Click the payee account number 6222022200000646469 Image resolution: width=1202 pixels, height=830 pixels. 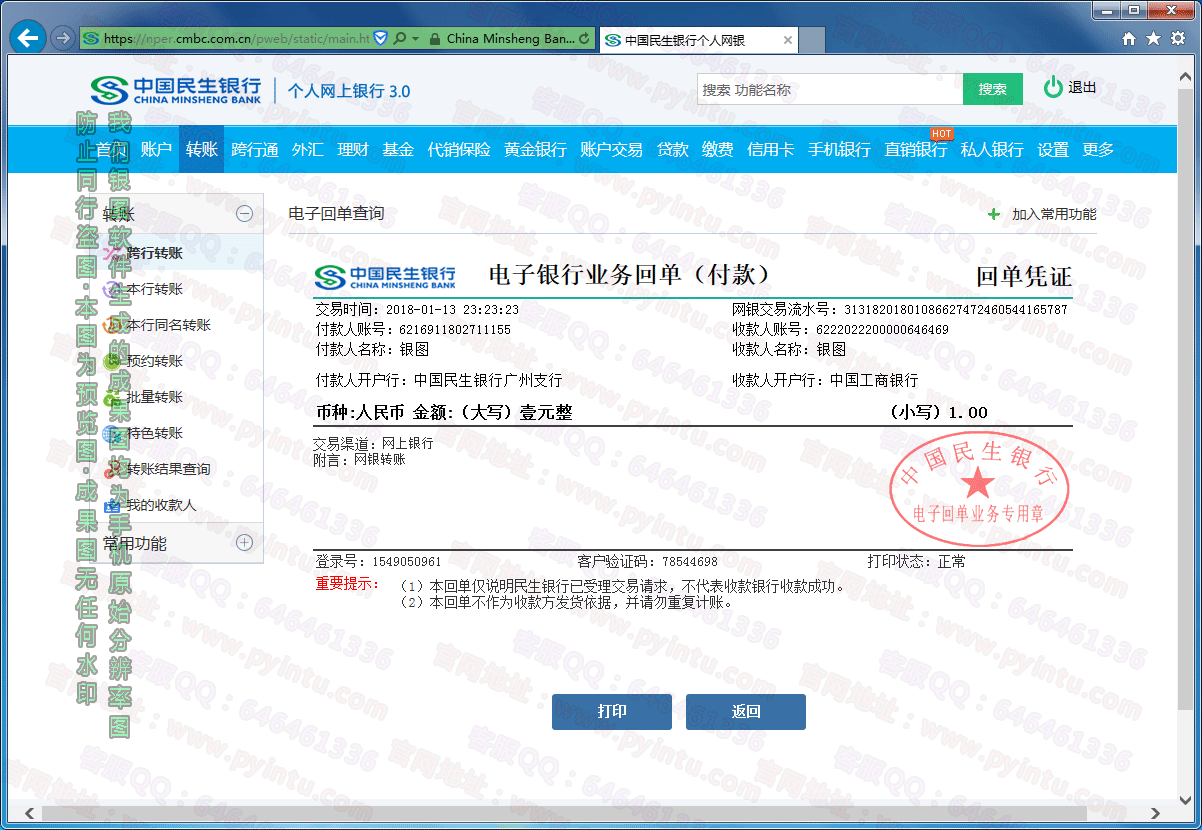(x=882, y=329)
